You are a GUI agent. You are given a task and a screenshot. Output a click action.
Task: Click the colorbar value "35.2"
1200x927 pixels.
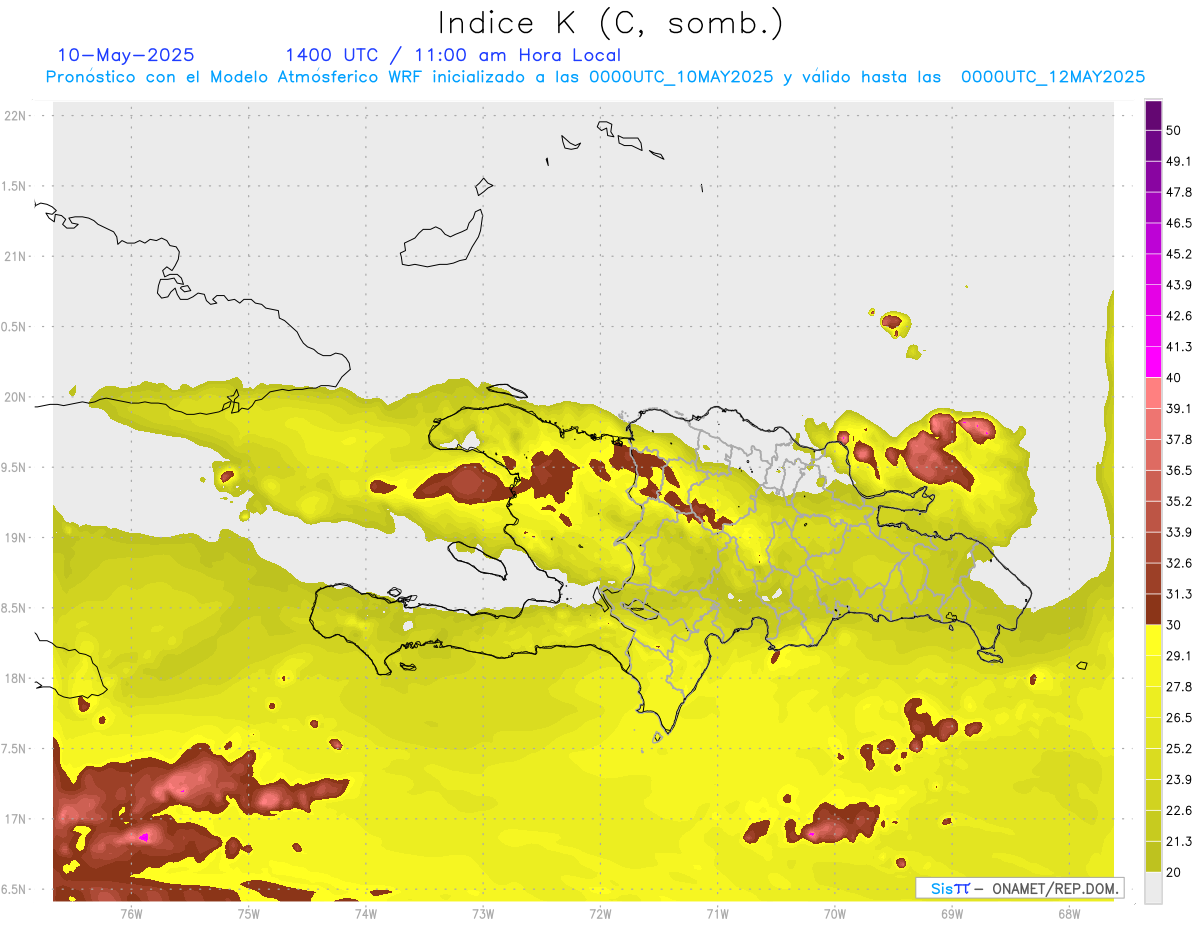click(x=1179, y=501)
